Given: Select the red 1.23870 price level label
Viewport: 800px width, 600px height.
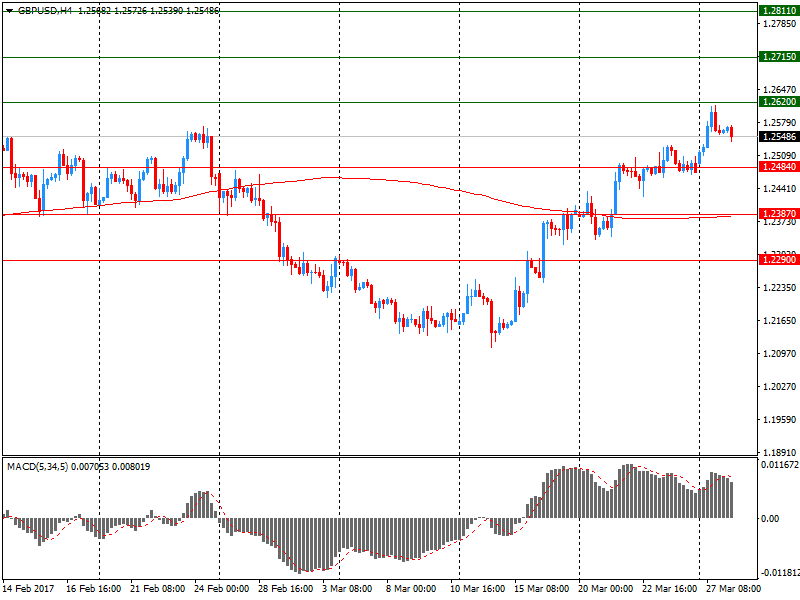Looking at the screenshot, I should coord(778,214).
